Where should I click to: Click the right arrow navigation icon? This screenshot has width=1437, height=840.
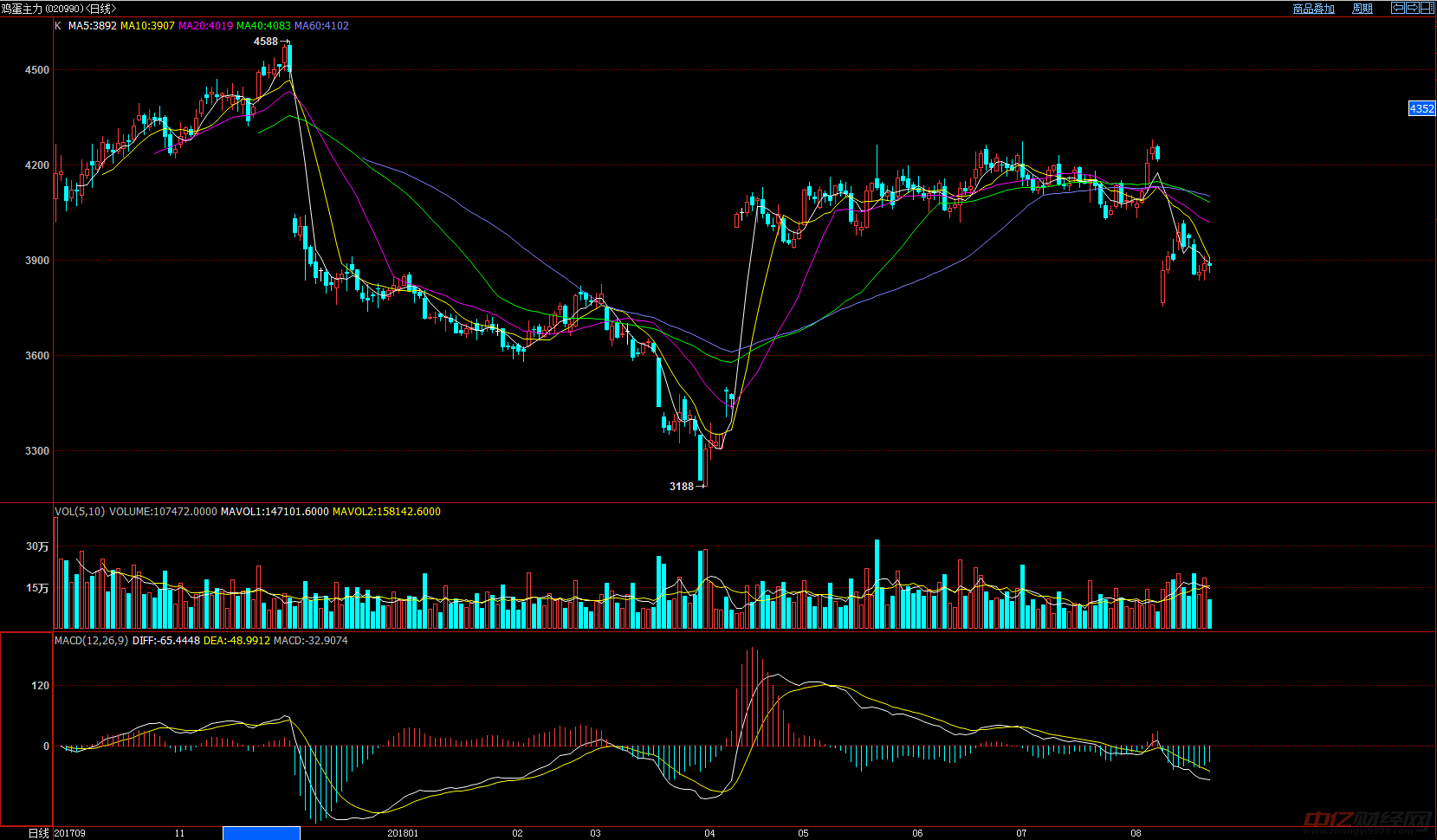[1412, 8]
